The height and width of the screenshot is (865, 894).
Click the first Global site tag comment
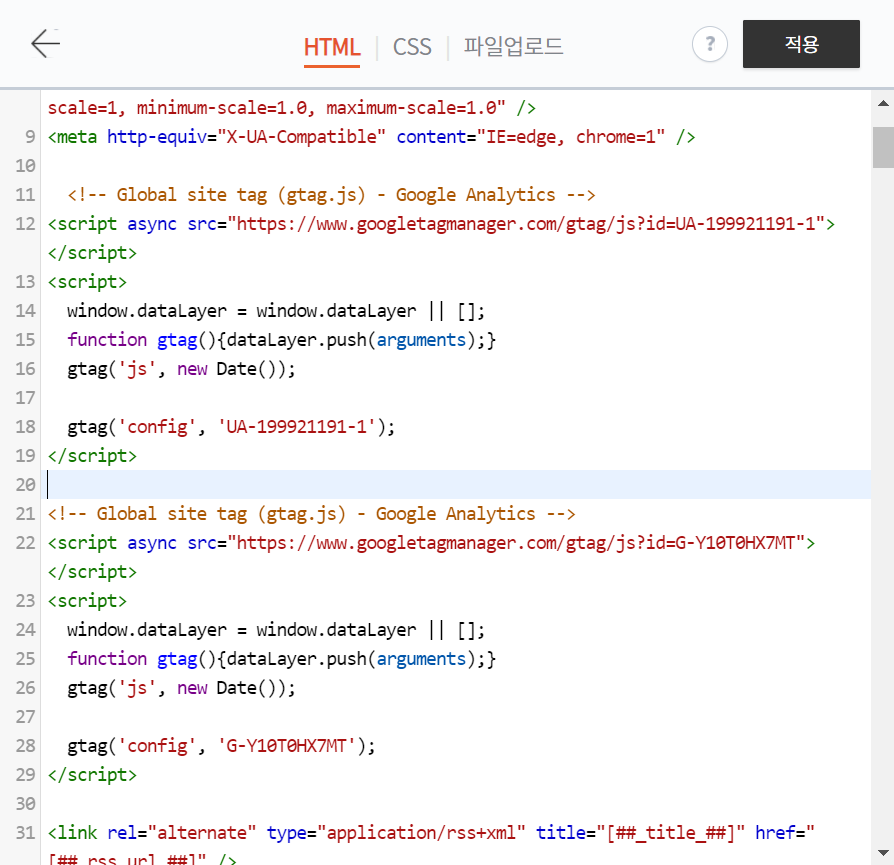coord(331,195)
